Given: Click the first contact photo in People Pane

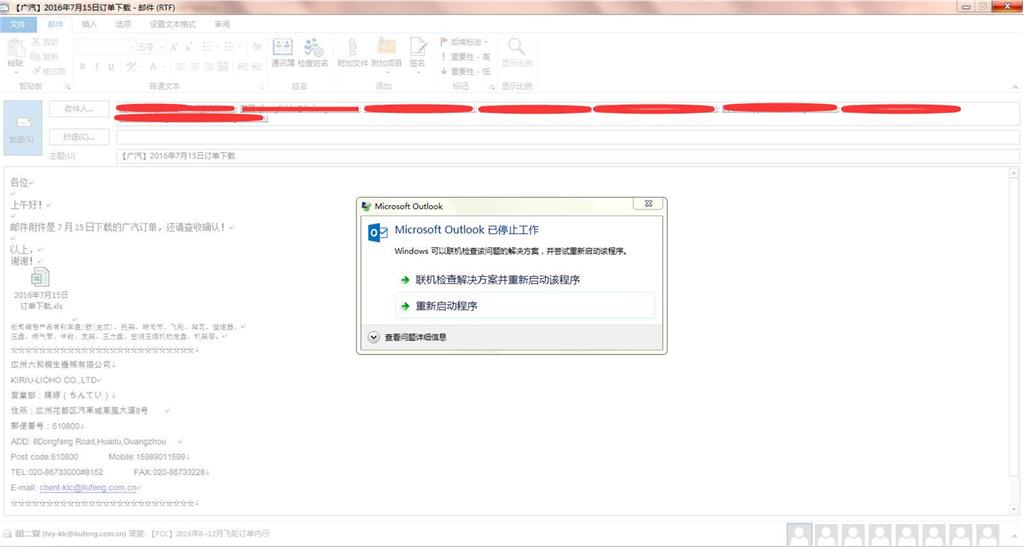Looking at the screenshot, I should (799, 535).
